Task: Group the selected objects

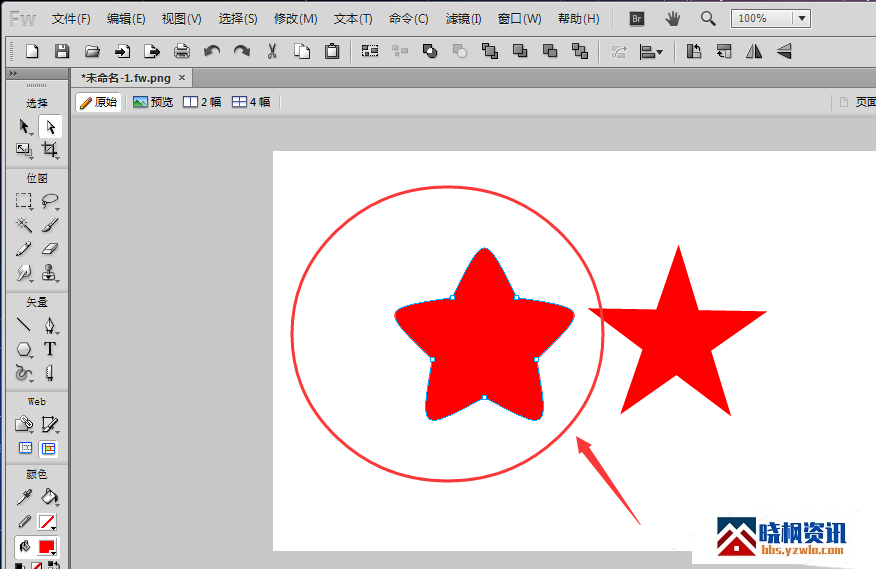Action: (370, 52)
